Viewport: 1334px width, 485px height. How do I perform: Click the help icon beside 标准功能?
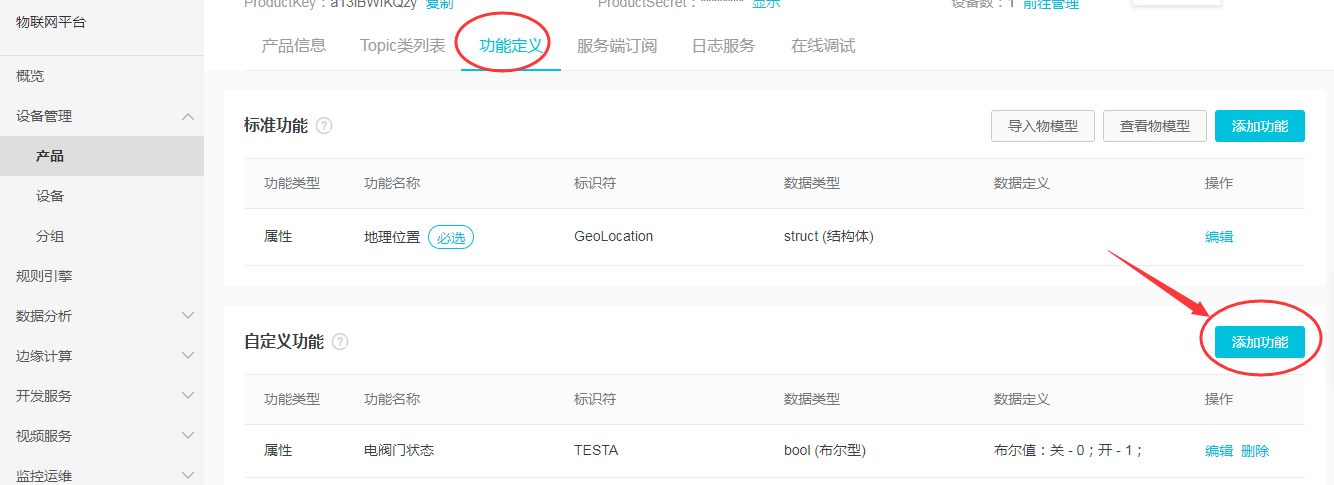tap(324, 126)
